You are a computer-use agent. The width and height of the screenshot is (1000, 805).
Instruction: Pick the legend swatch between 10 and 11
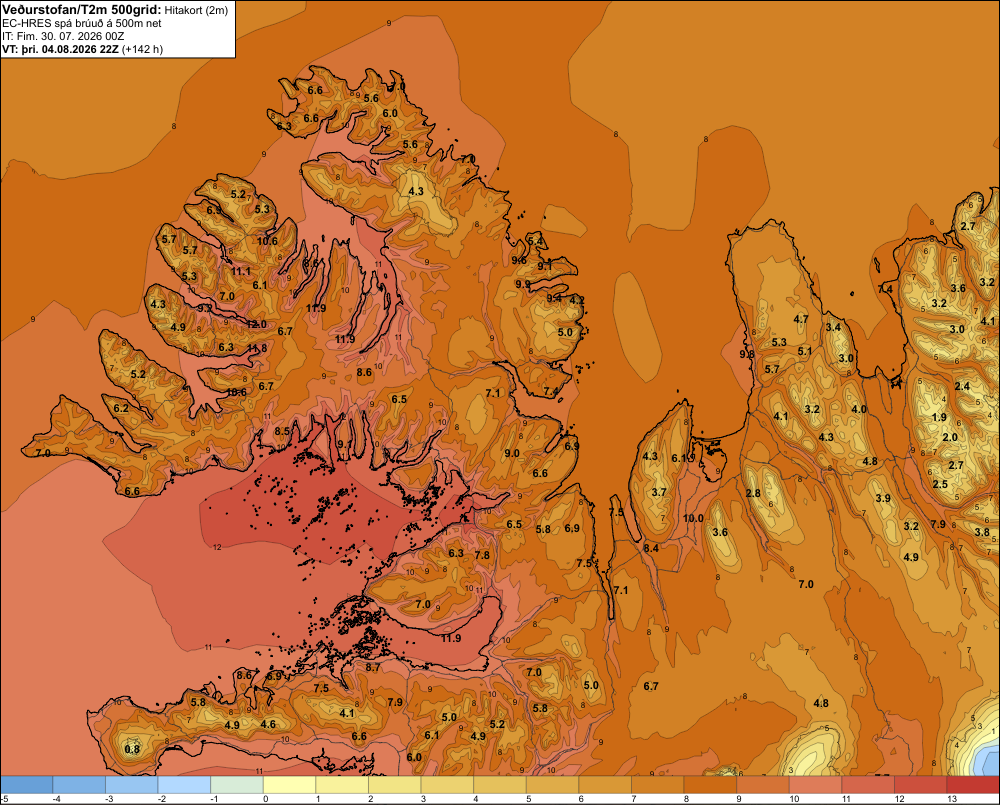[816, 785]
